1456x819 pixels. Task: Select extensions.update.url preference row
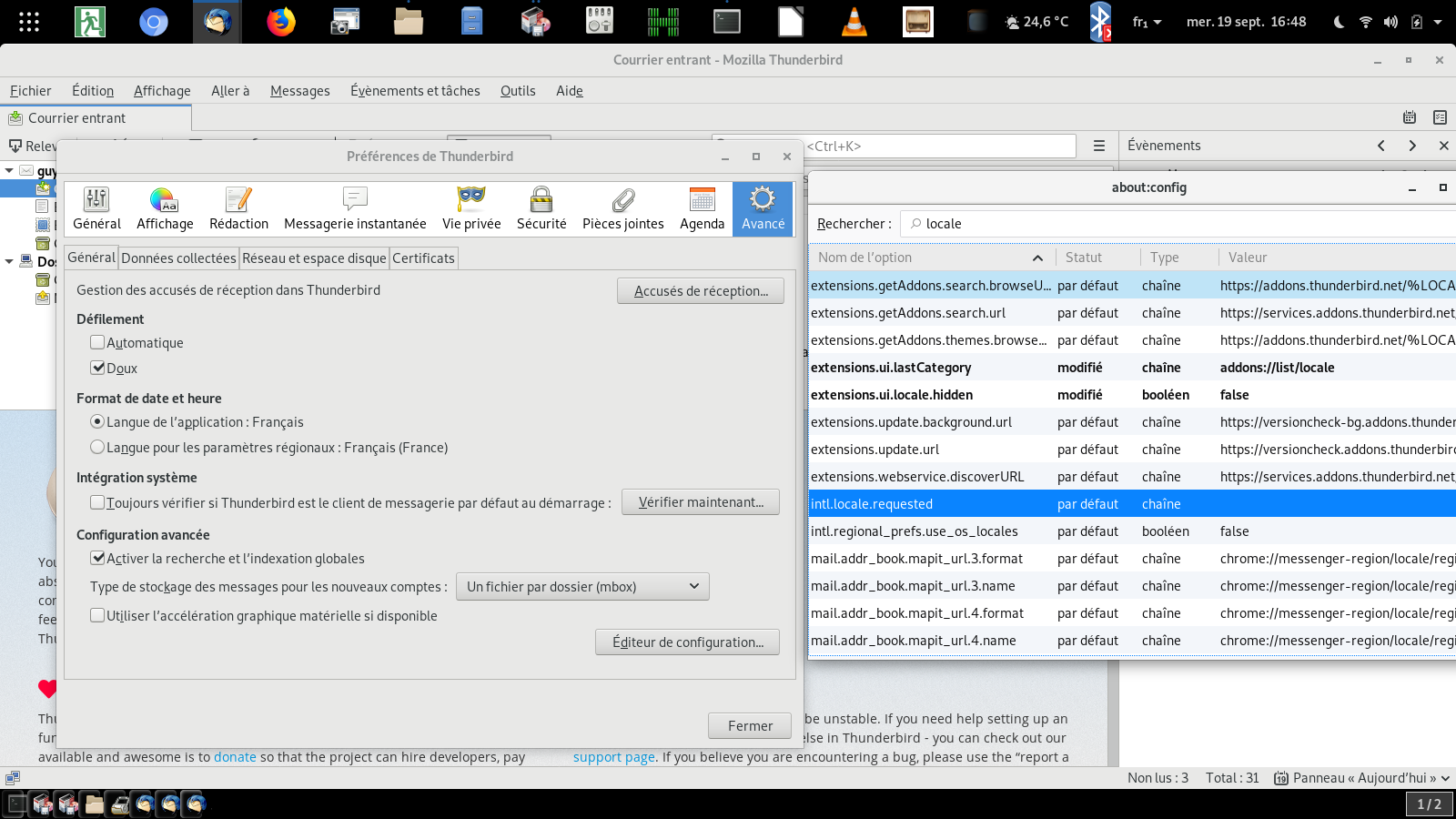click(x=1133, y=450)
